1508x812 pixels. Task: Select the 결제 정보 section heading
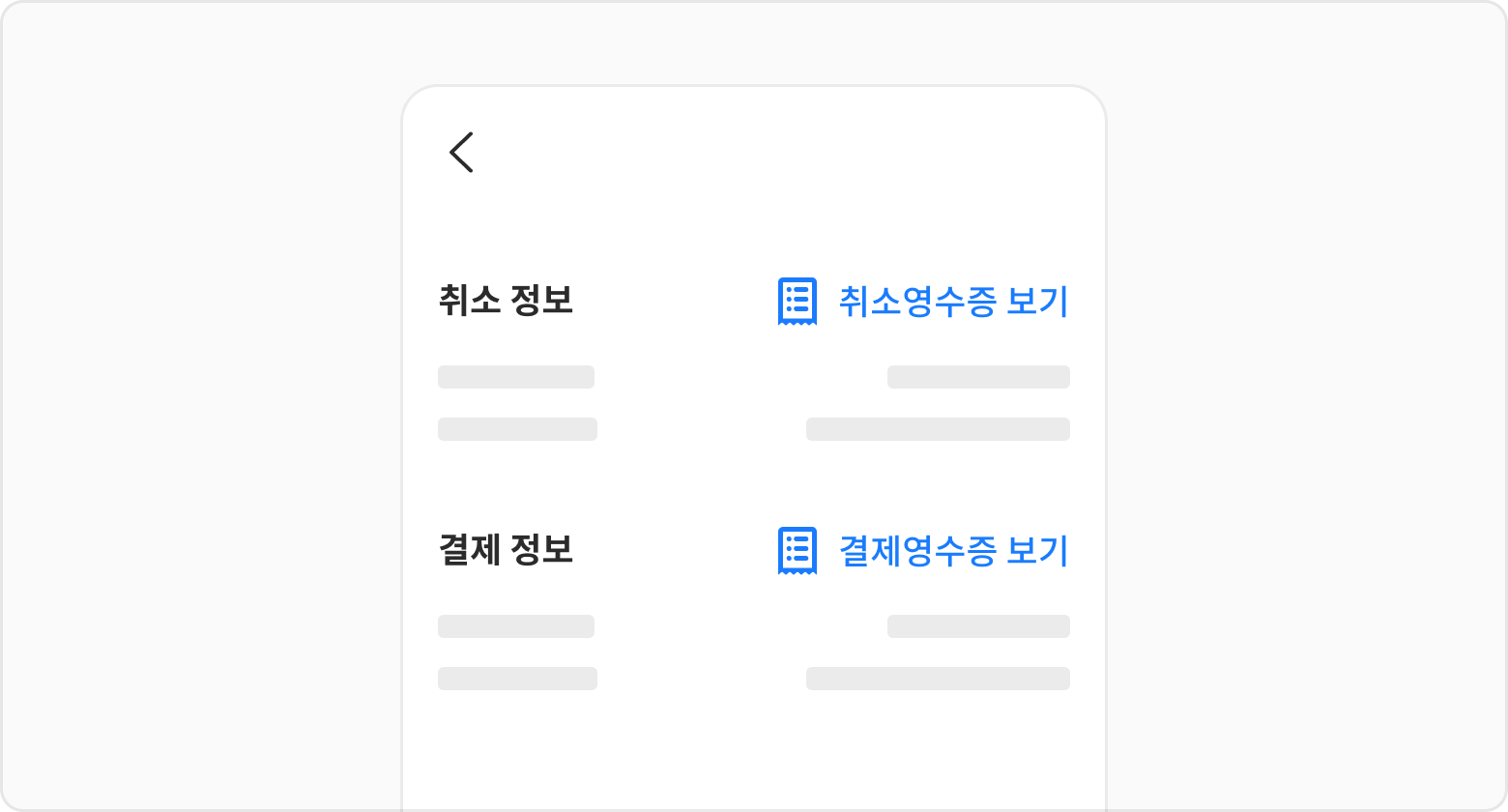(506, 550)
